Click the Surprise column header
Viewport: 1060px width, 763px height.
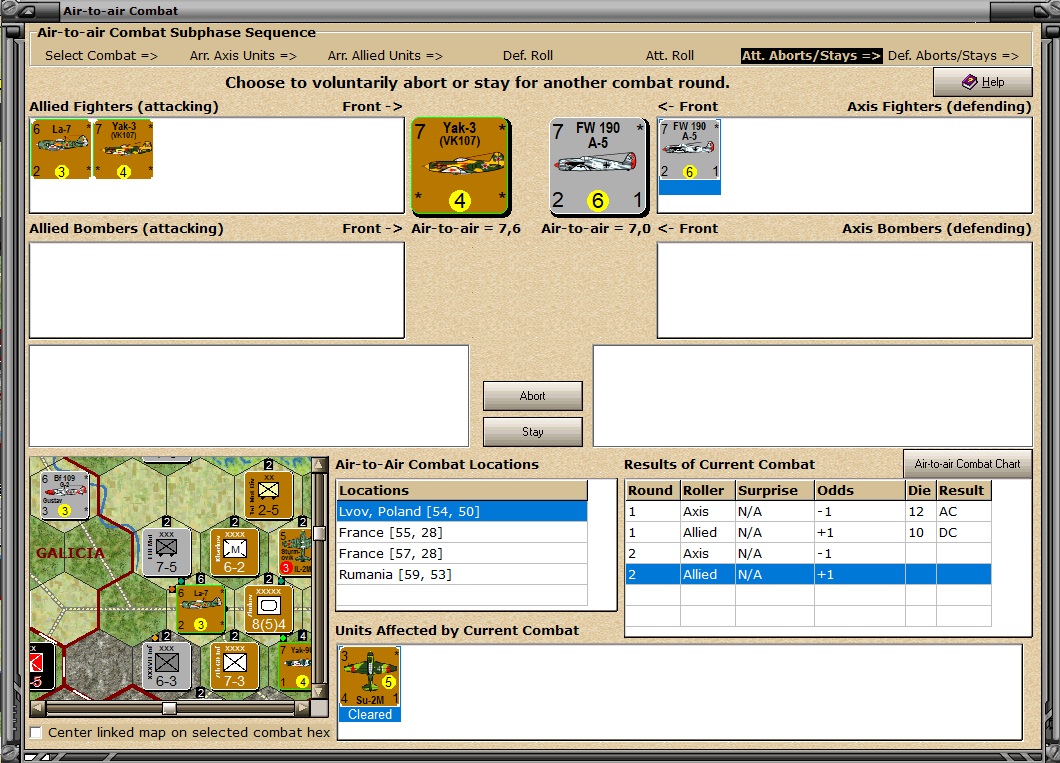tap(775, 491)
